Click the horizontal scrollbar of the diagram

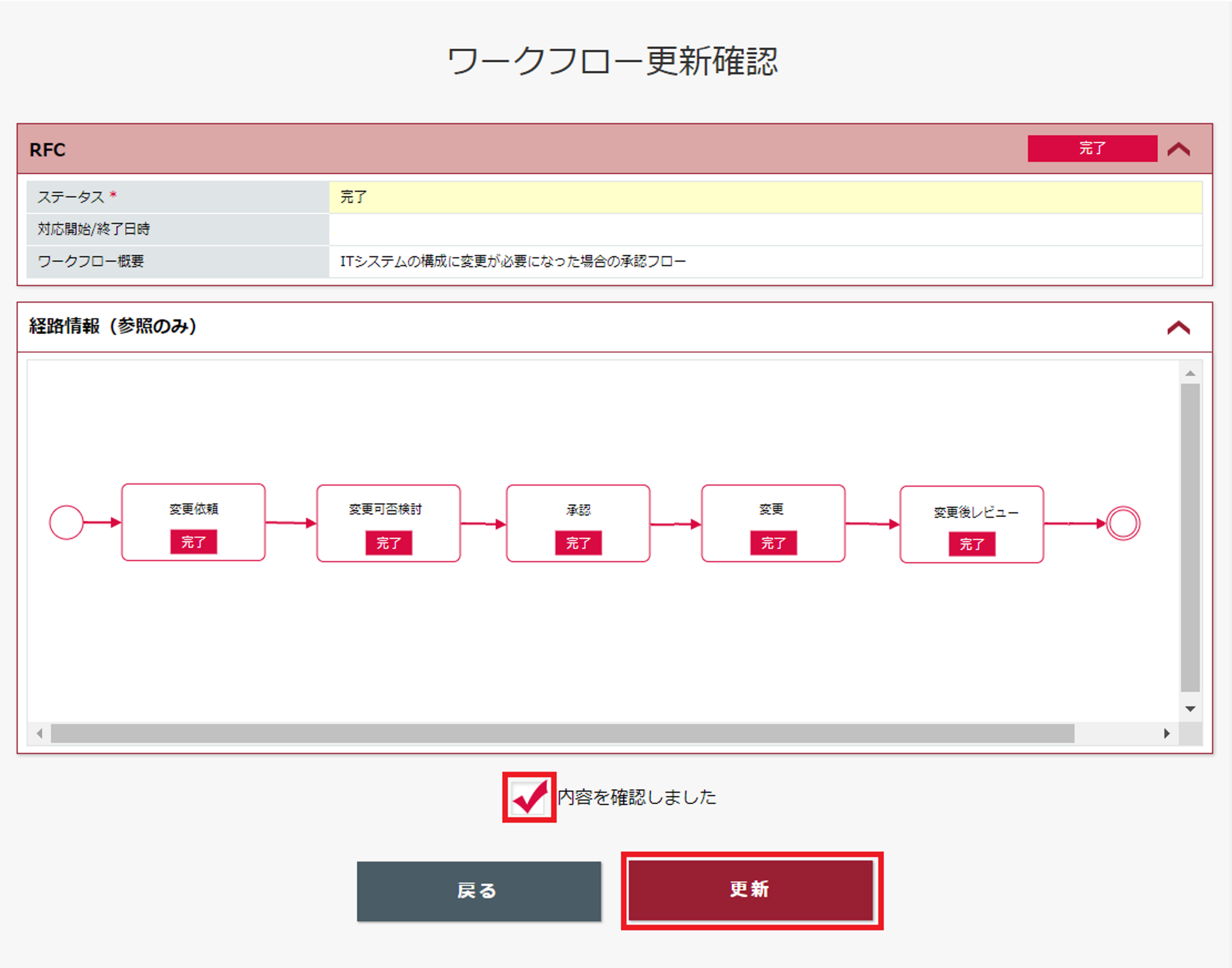[562, 733]
